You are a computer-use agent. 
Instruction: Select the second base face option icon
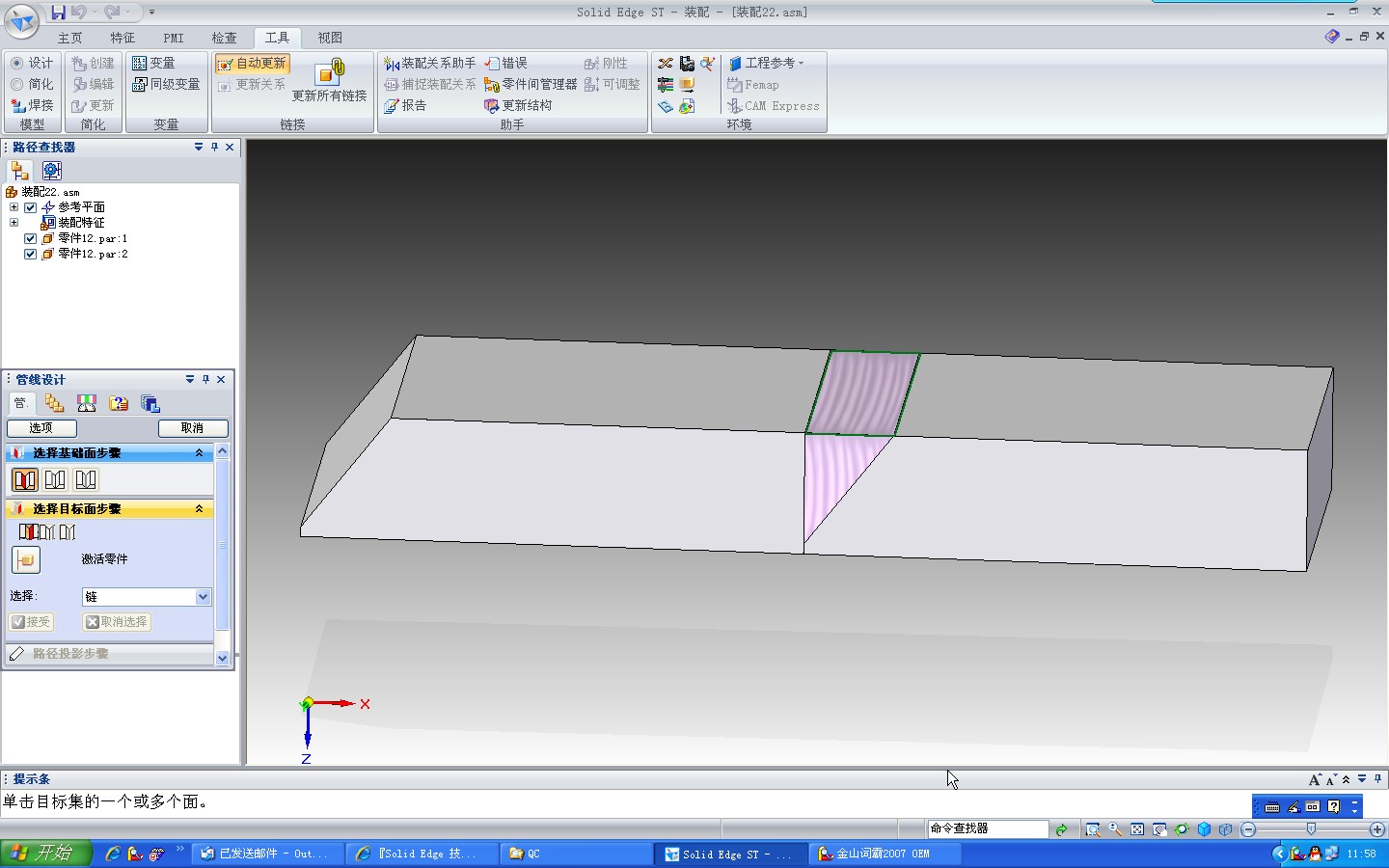pos(56,479)
